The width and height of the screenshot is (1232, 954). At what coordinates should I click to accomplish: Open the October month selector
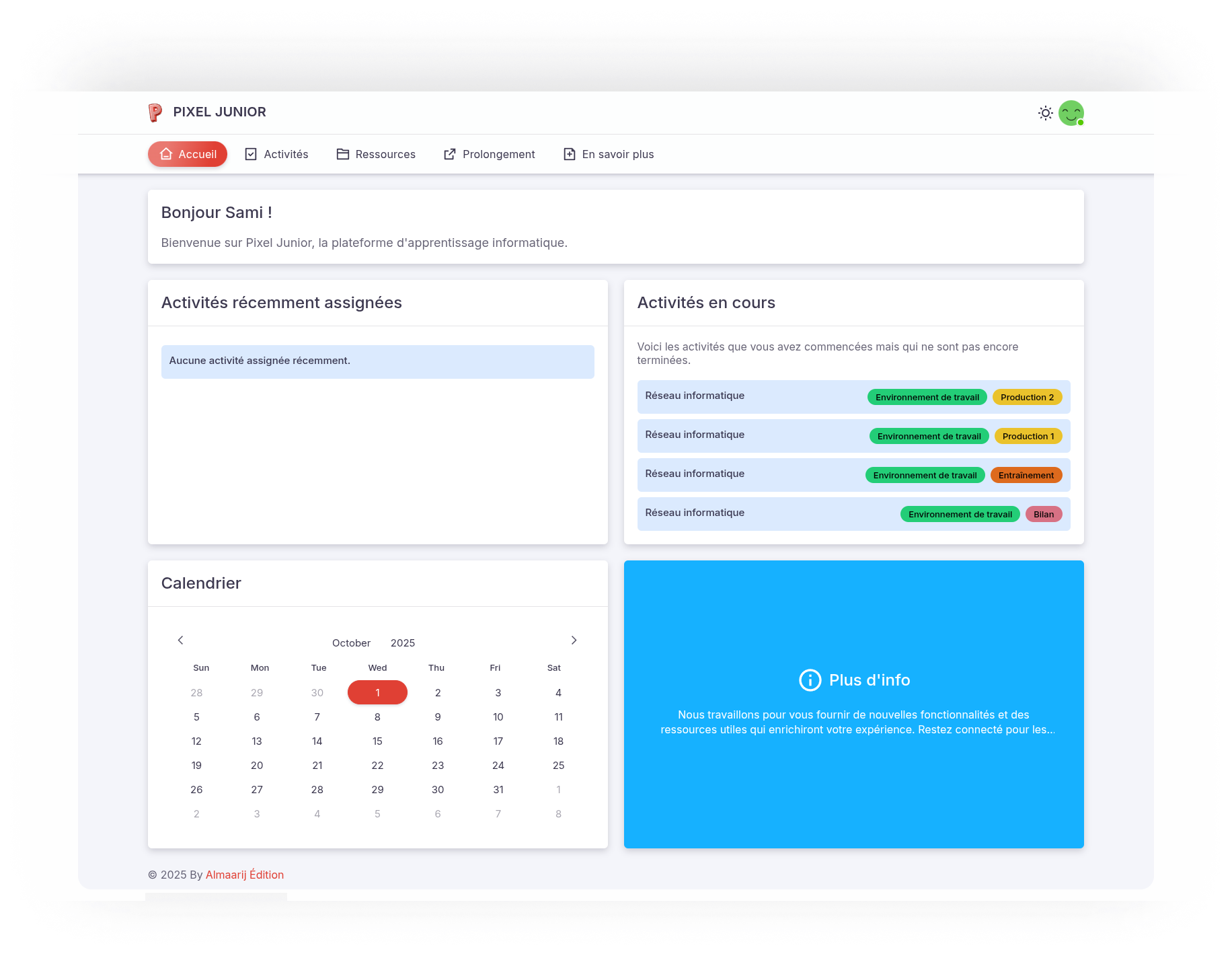[x=351, y=643]
